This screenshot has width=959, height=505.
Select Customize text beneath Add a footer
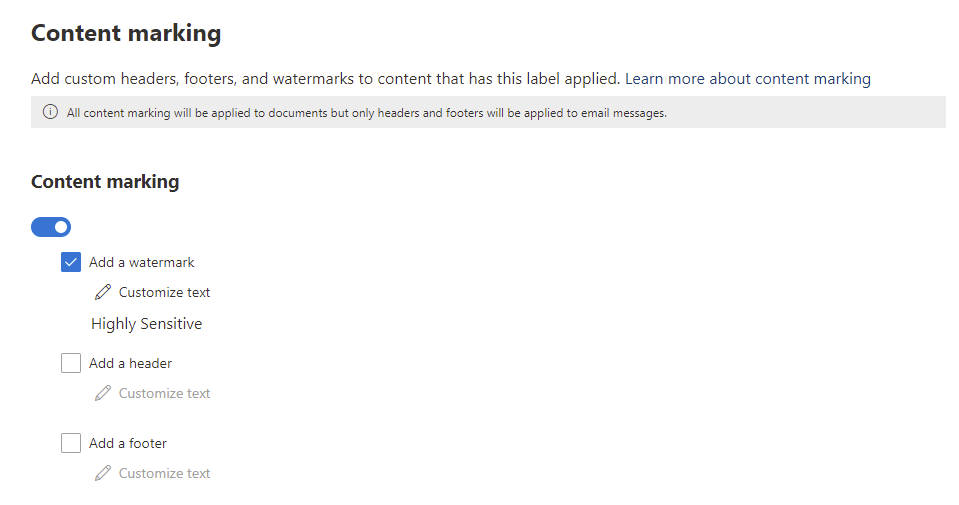(164, 473)
